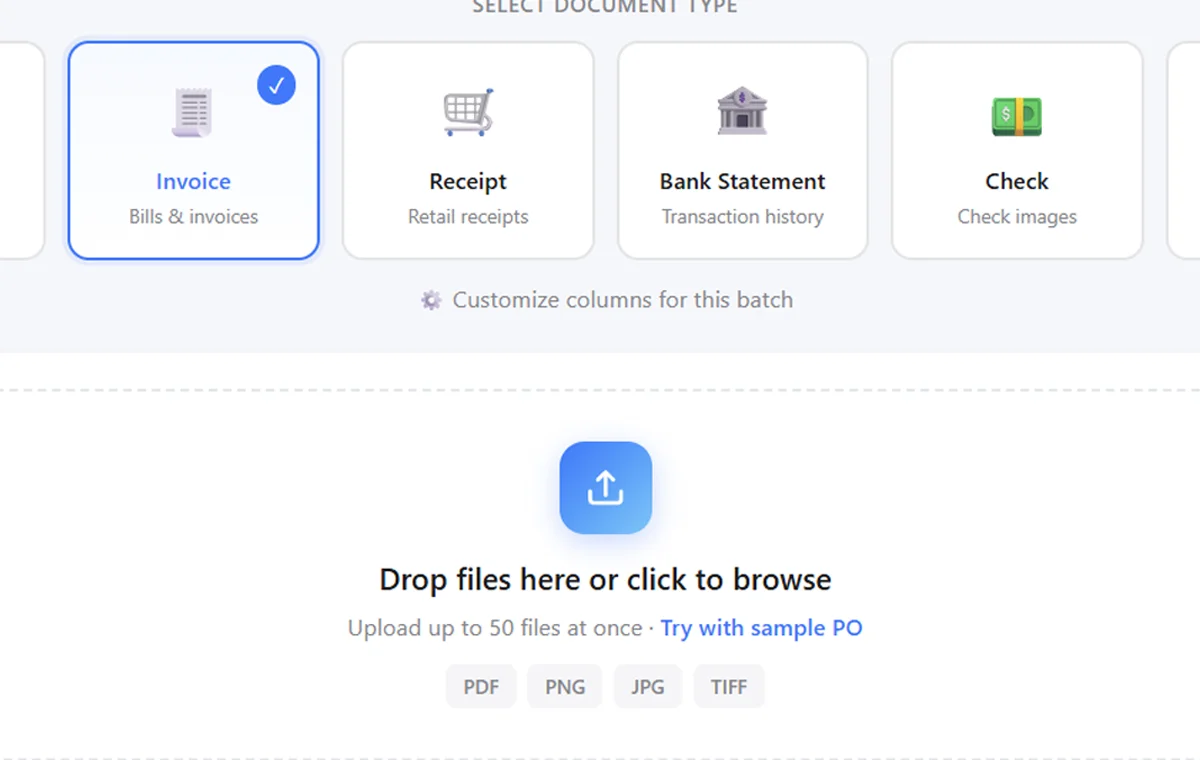Click the TIFF format badge
The height and width of the screenshot is (760, 1200).
[729, 687]
